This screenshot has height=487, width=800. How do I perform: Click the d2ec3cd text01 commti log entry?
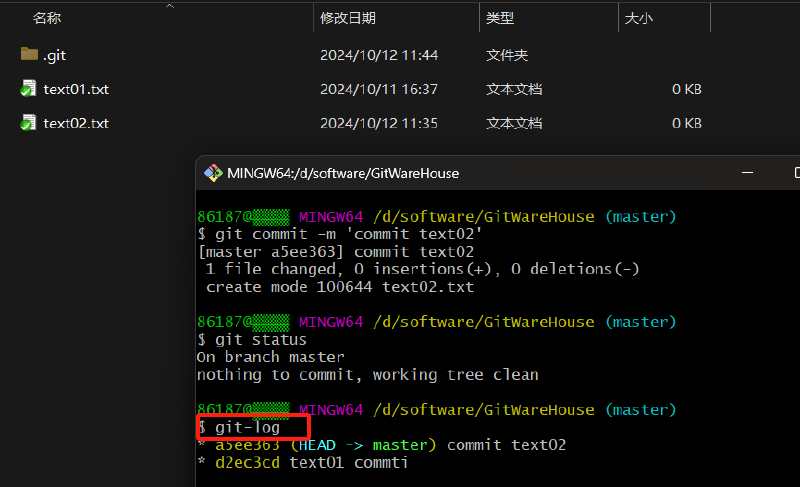coord(303,463)
